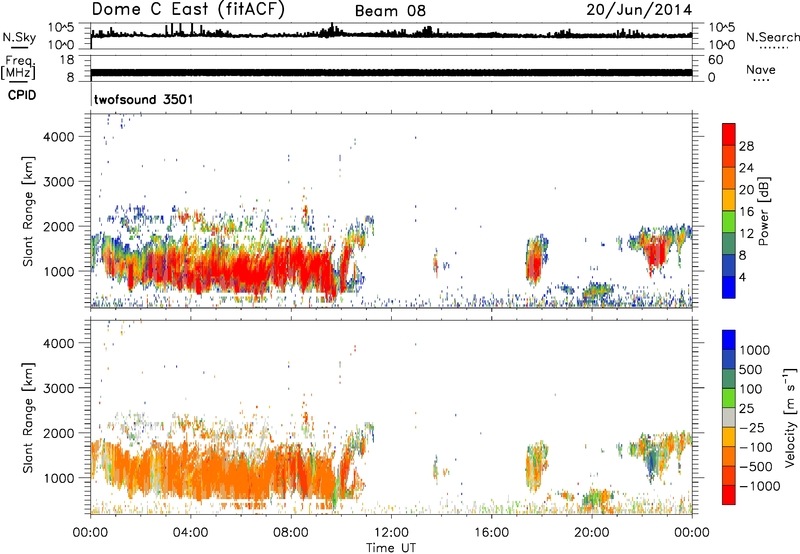Click the '3000' tick in power panel

tap(58, 182)
